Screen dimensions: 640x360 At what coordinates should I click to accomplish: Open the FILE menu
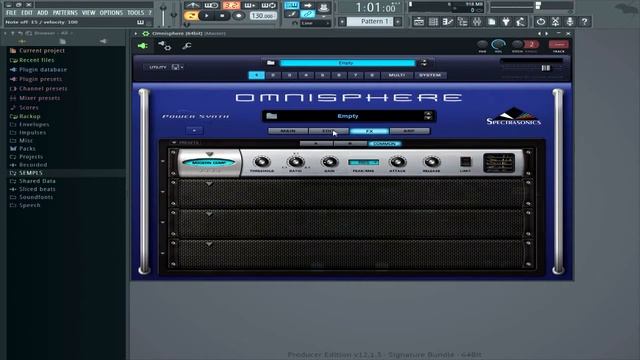click(11, 13)
